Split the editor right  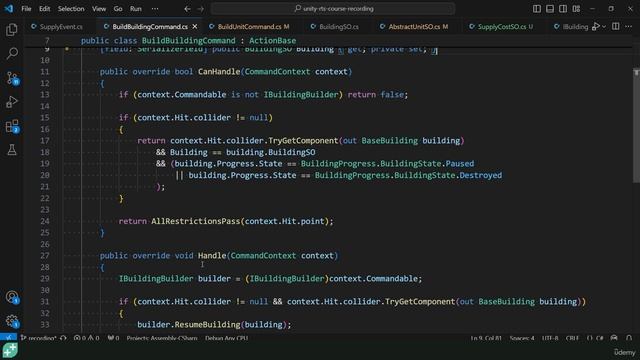tap(616, 27)
